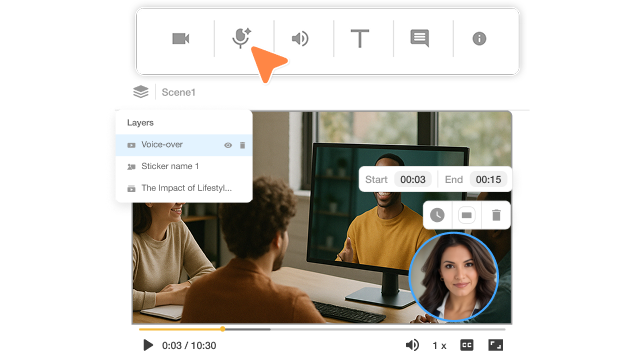Open the layers stack icon
Viewport: 640px width, 360px height.
[141, 92]
